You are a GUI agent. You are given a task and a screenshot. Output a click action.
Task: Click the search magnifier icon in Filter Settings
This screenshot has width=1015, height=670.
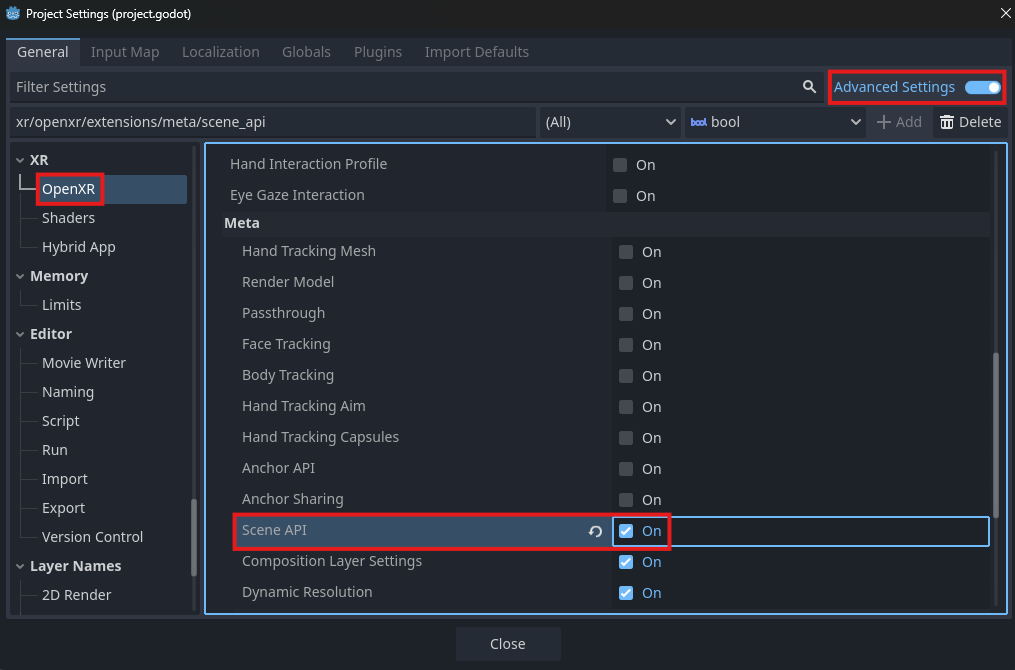[809, 87]
